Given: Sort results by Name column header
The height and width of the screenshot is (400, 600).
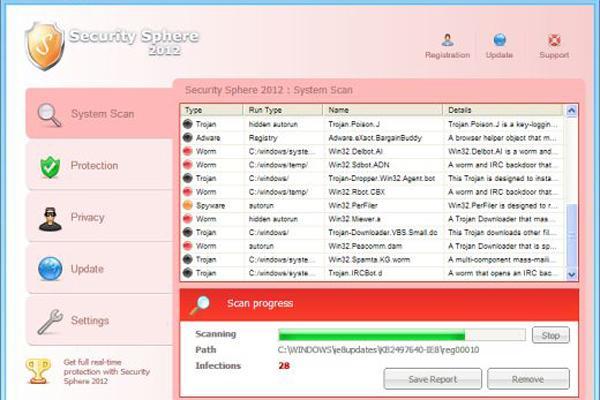Looking at the screenshot, I should (383, 110).
